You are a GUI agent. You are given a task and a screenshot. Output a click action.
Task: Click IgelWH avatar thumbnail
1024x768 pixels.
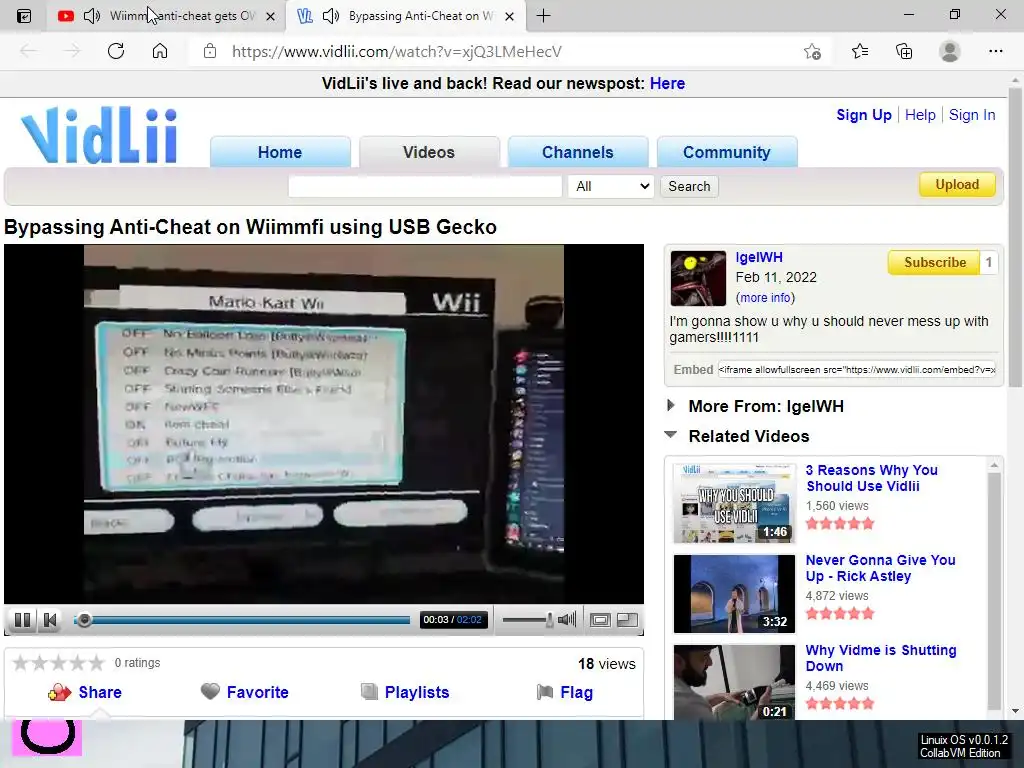pyautogui.click(x=697, y=278)
